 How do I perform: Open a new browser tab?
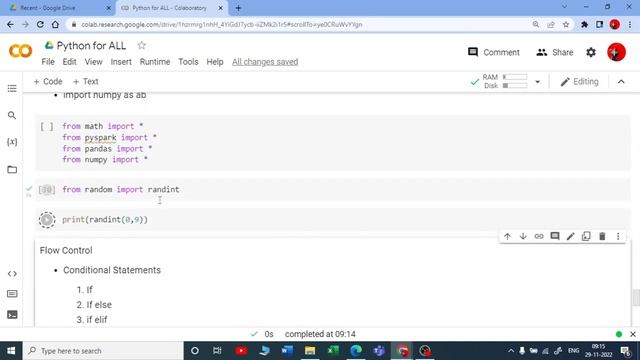tap(238, 8)
